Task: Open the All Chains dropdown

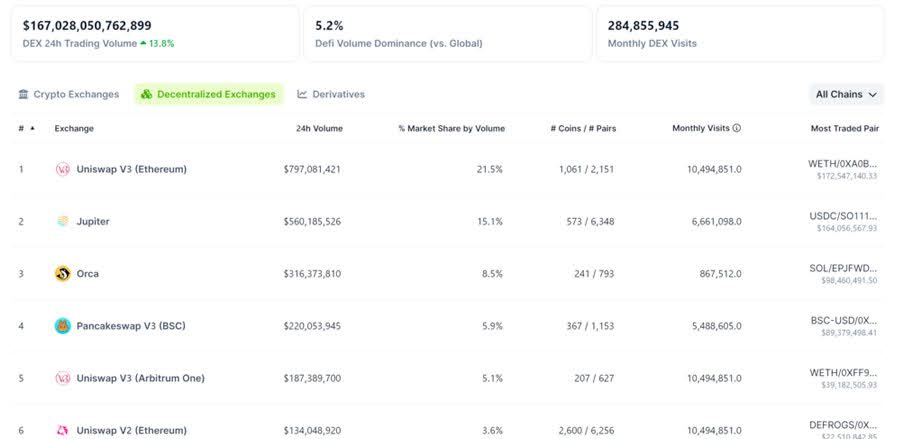Action: pyautogui.click(x=846, y=94)
